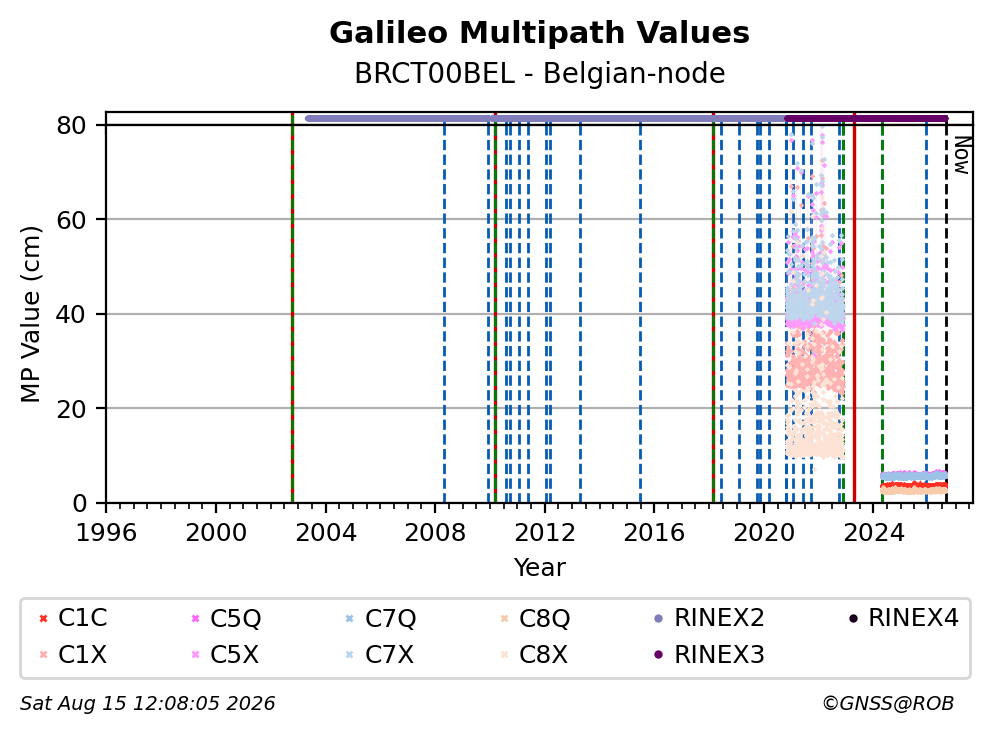
Task: Click the solid red vertical line near 2023
Action: 854,308
